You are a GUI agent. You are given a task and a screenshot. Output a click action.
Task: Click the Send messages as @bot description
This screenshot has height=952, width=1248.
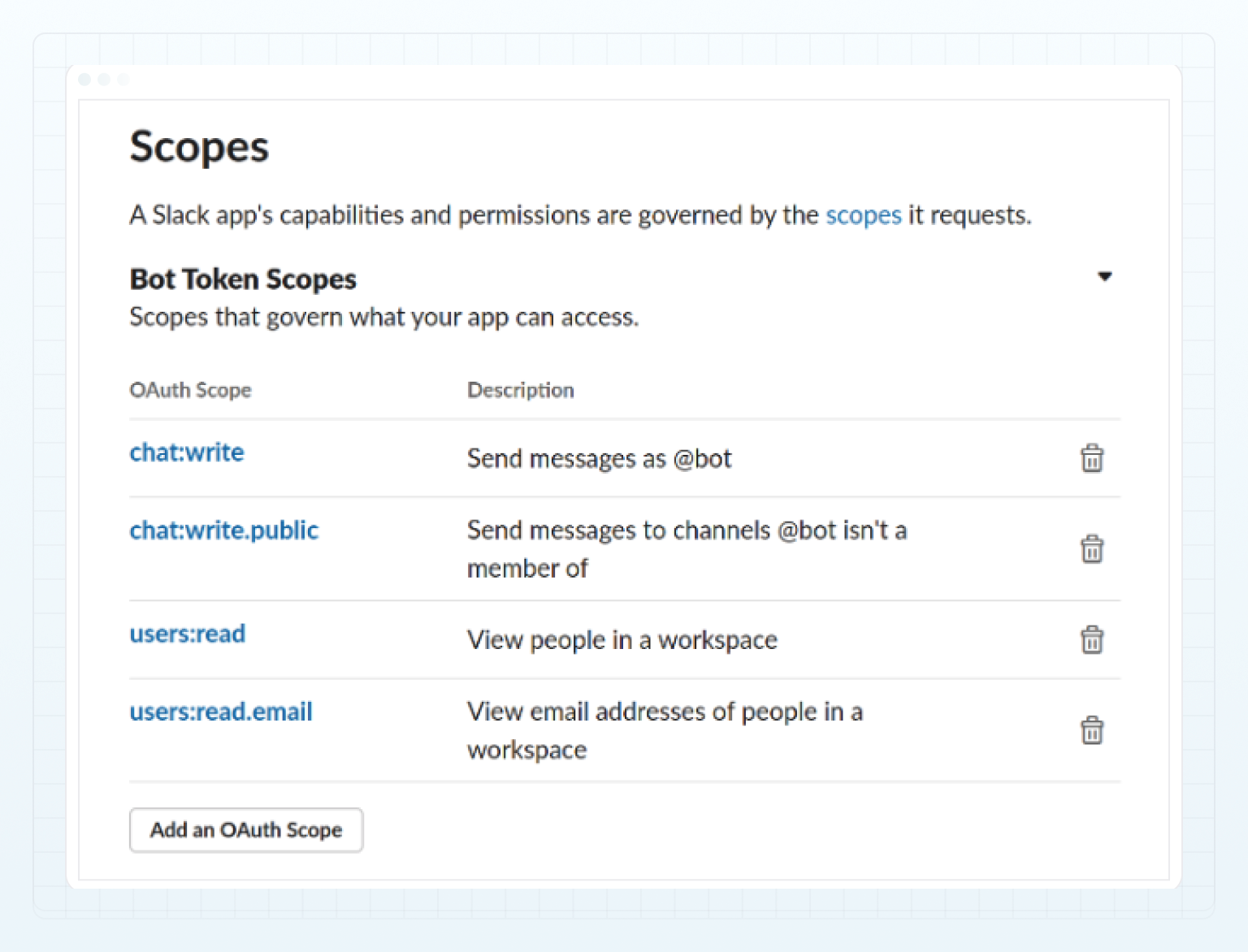(x=599, y=458)
